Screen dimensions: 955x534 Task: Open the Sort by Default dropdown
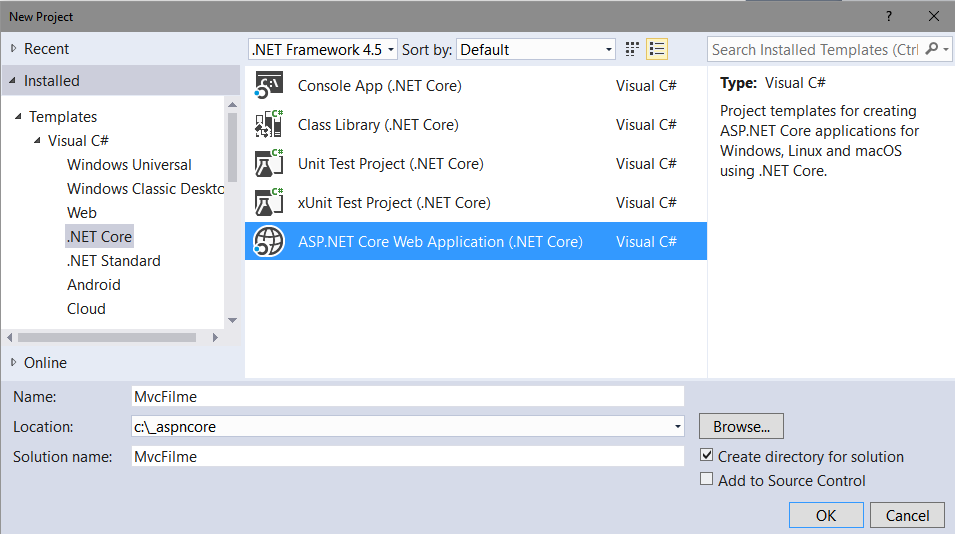[x=536, y=49]
